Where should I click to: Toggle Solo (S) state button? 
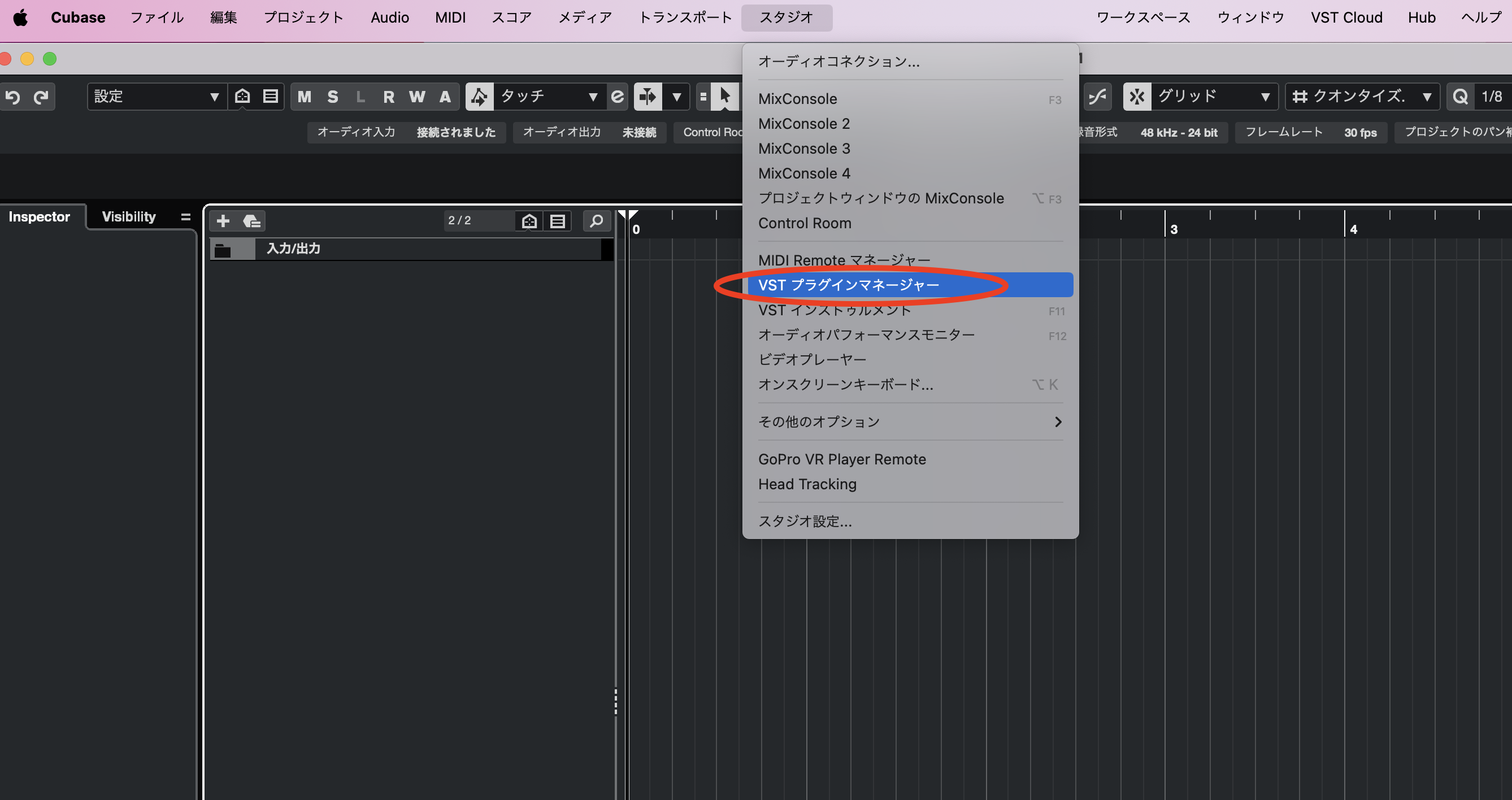[332, 97]
